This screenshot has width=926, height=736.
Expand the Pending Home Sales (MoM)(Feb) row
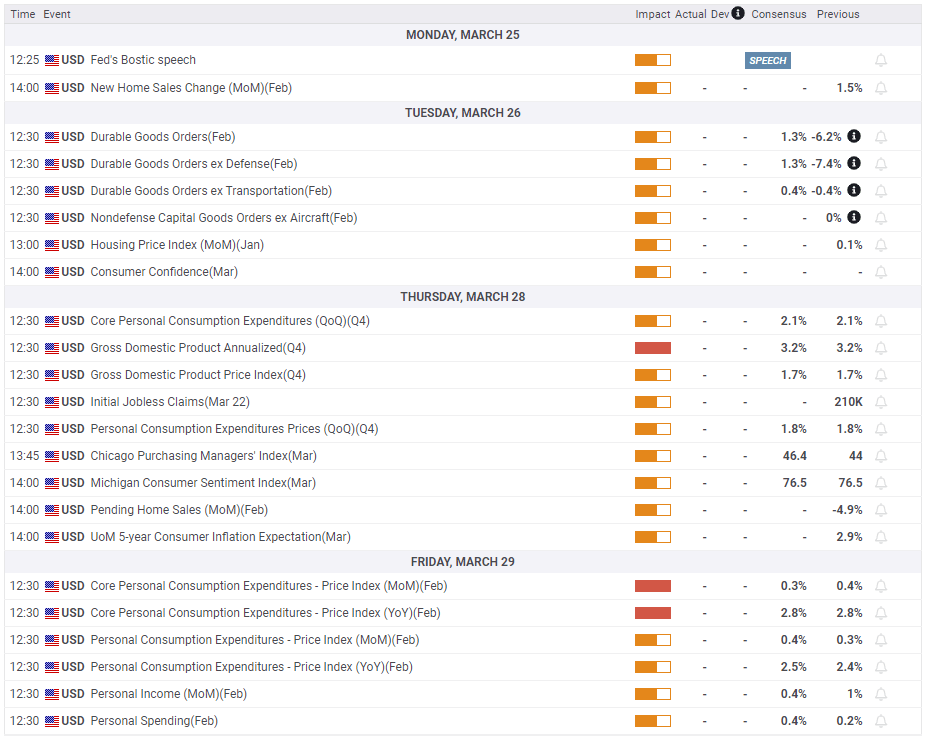179,510
